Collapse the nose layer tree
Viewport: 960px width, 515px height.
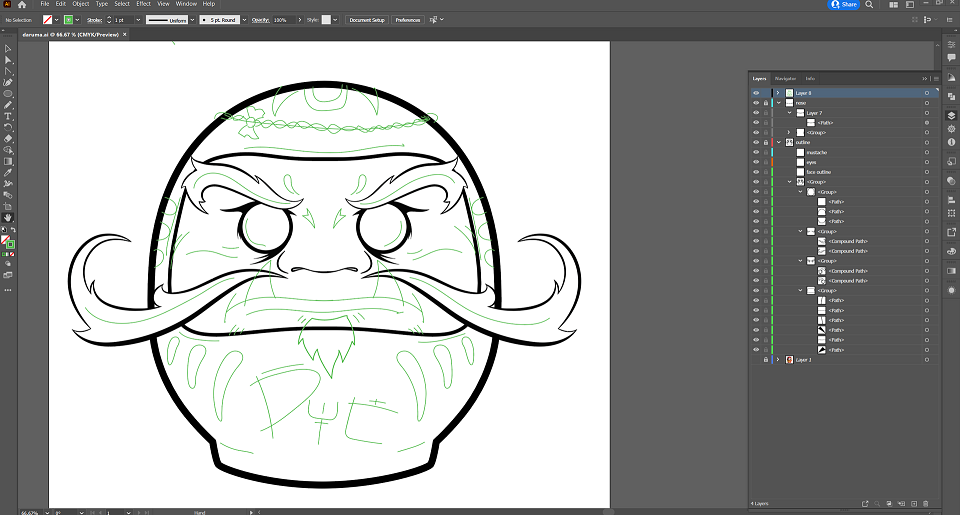(x=779, y=103)
